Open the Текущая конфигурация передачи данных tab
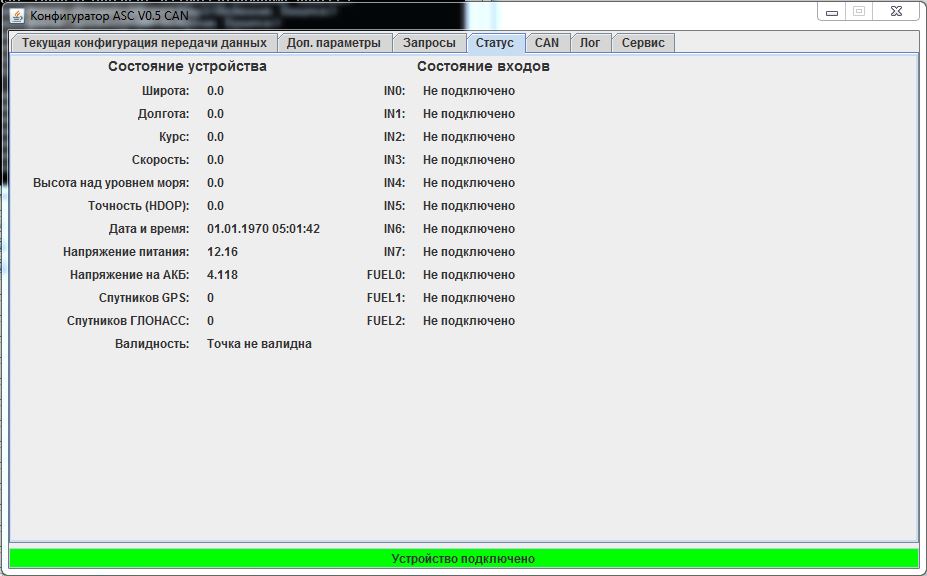The image size is (927, 576). [x=143, y=43]
